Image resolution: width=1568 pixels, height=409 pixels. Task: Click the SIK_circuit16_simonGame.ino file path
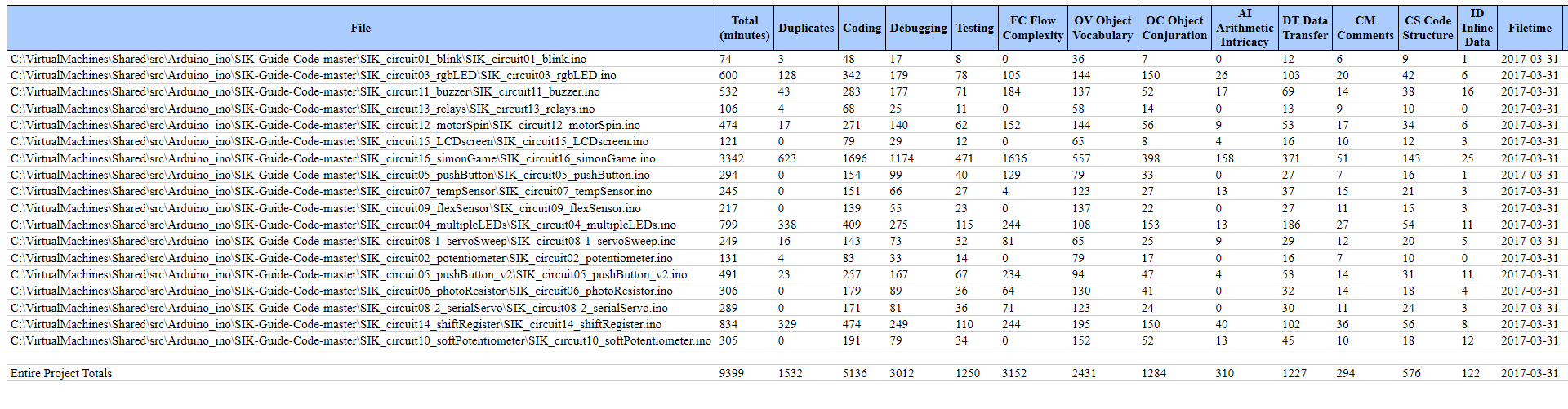point(332,158)
